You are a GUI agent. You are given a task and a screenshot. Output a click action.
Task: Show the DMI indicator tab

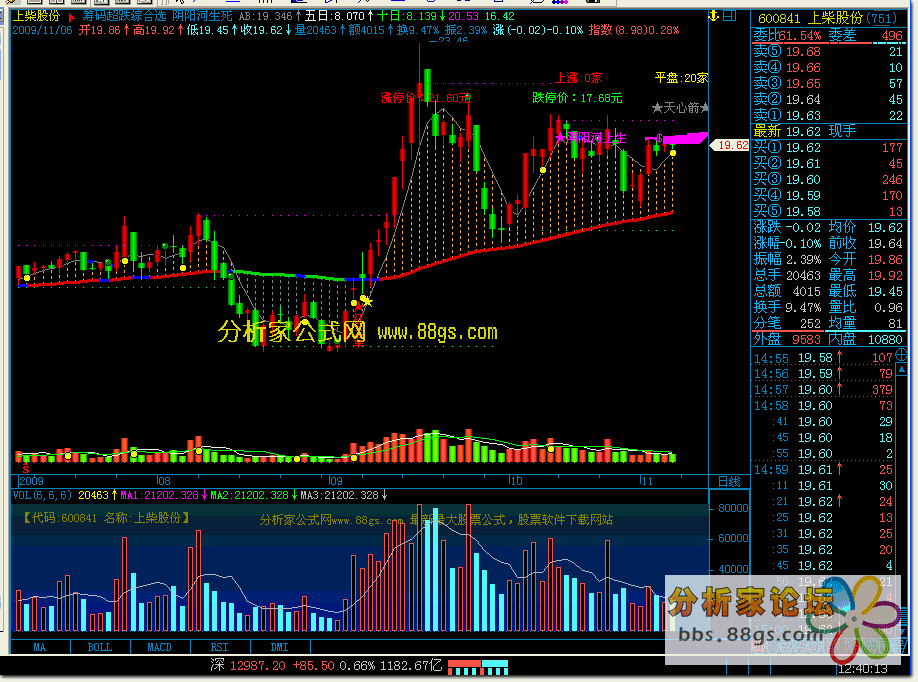(279, 647)
